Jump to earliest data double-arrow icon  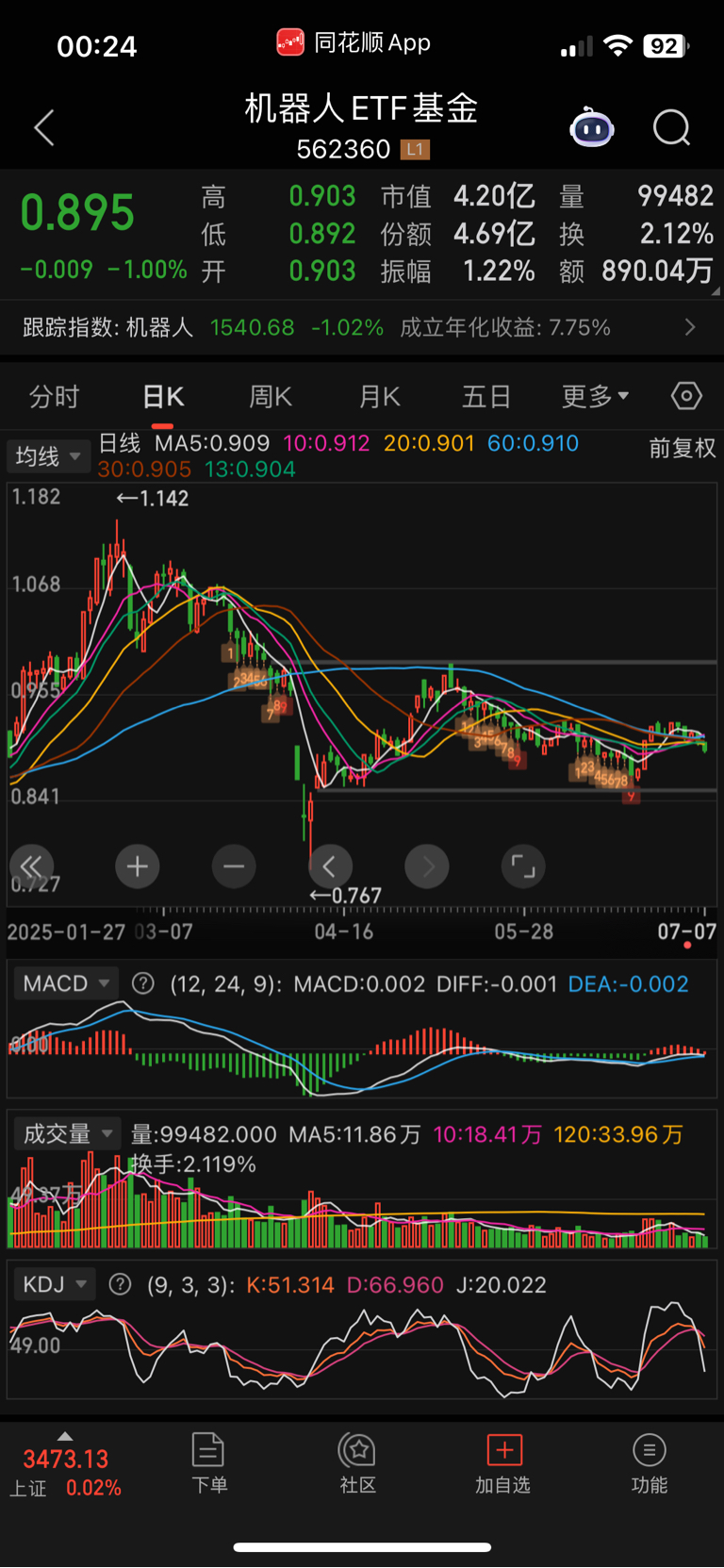[31, 866]
